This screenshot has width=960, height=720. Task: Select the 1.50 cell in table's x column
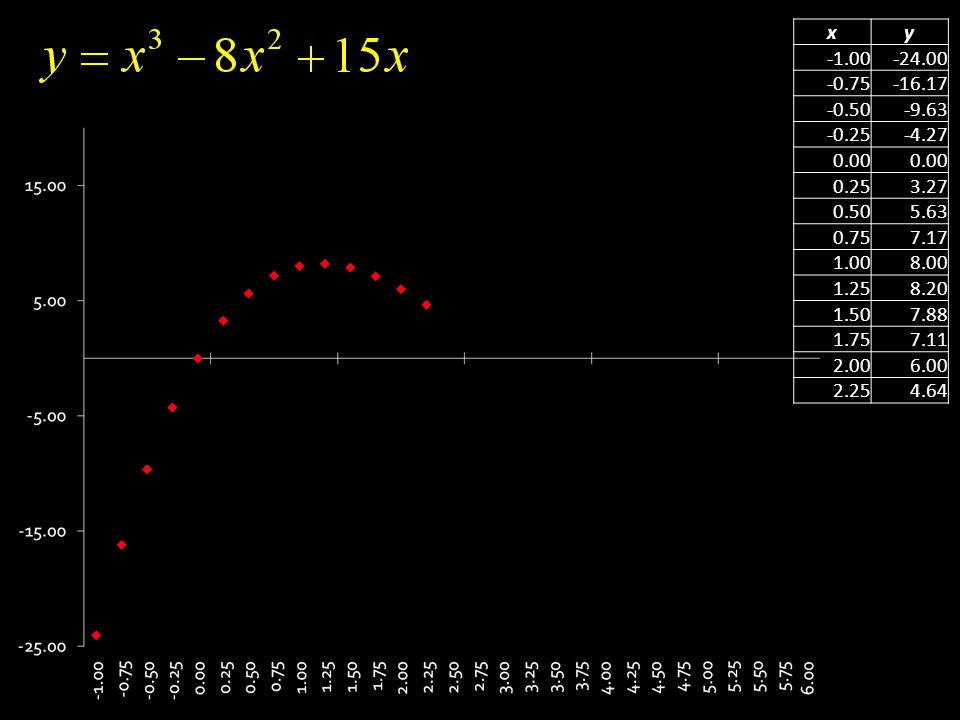click(832, 313)
